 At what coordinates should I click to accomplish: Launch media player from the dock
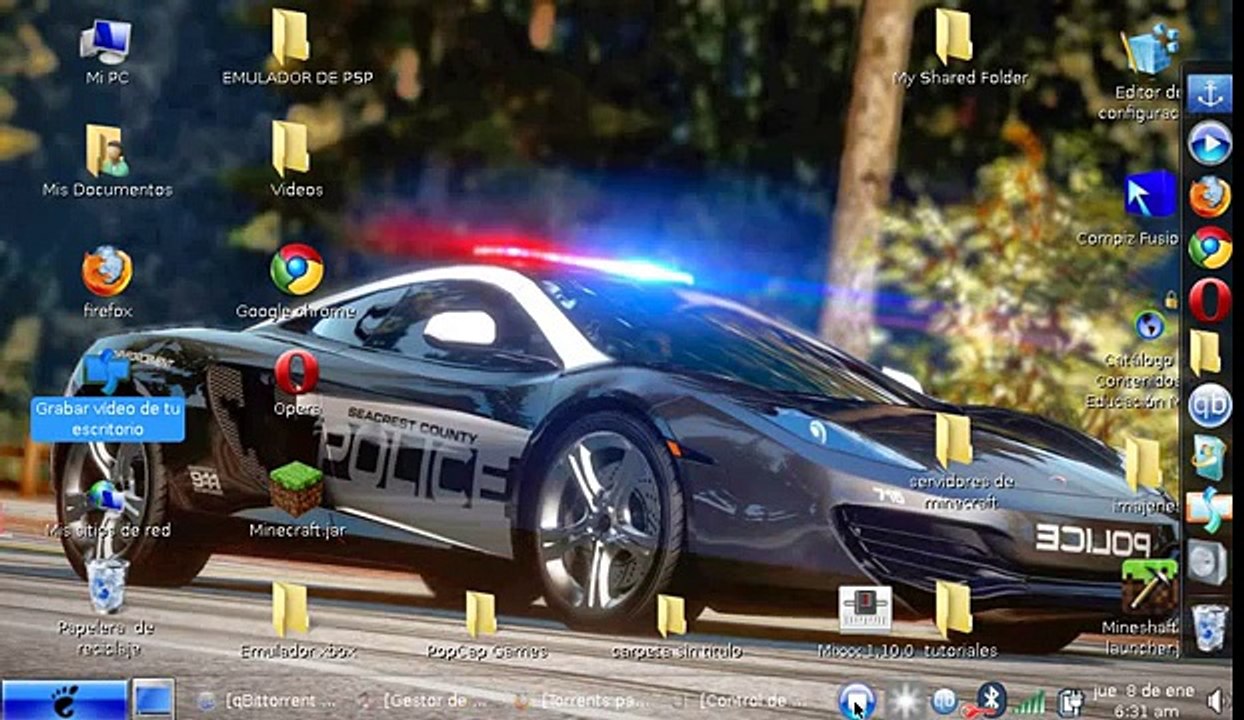click(x=1210, y=143)
